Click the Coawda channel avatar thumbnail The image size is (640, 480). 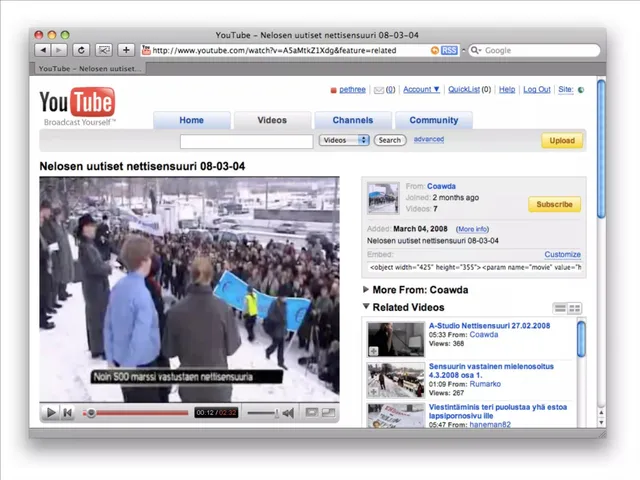383,198
